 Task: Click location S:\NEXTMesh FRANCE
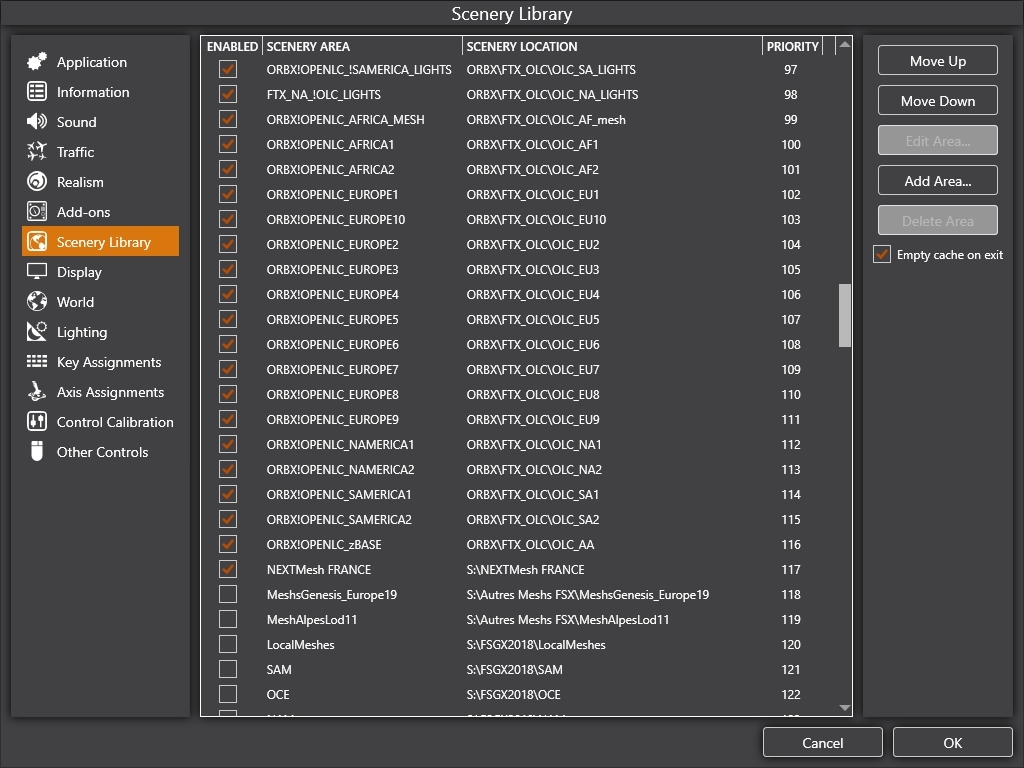click(525, 569)
